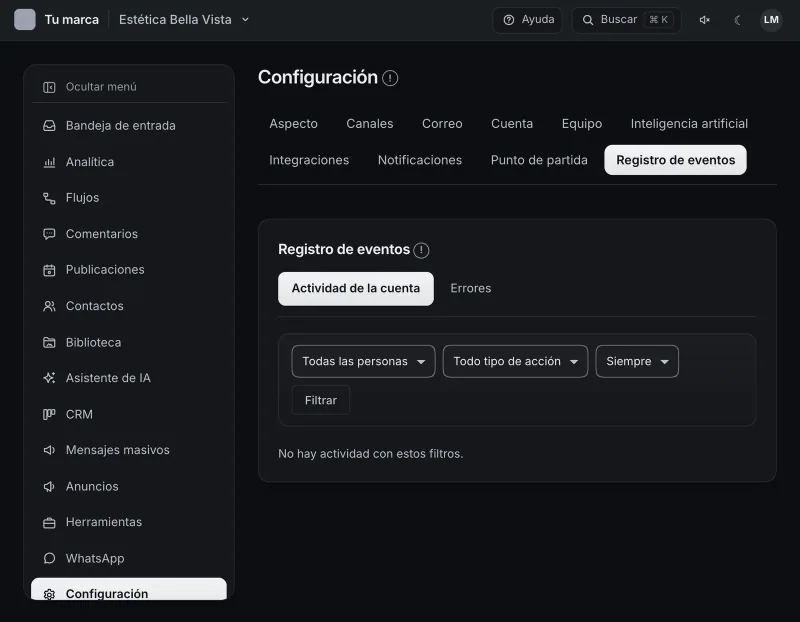Open Bandeja de entrada from sidebar text
800x622 pixels.
coord(120,126)
